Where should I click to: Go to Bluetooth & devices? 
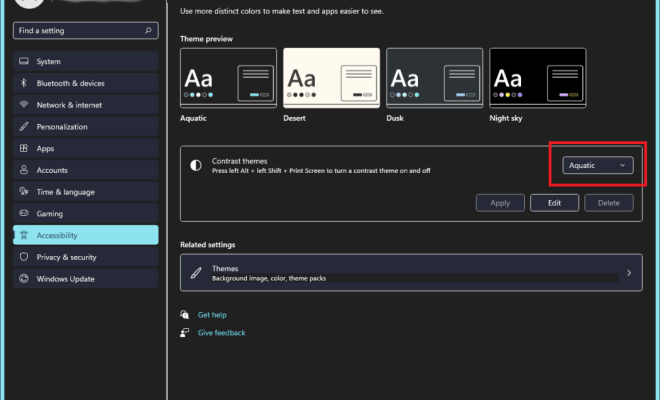pos(86,83)
